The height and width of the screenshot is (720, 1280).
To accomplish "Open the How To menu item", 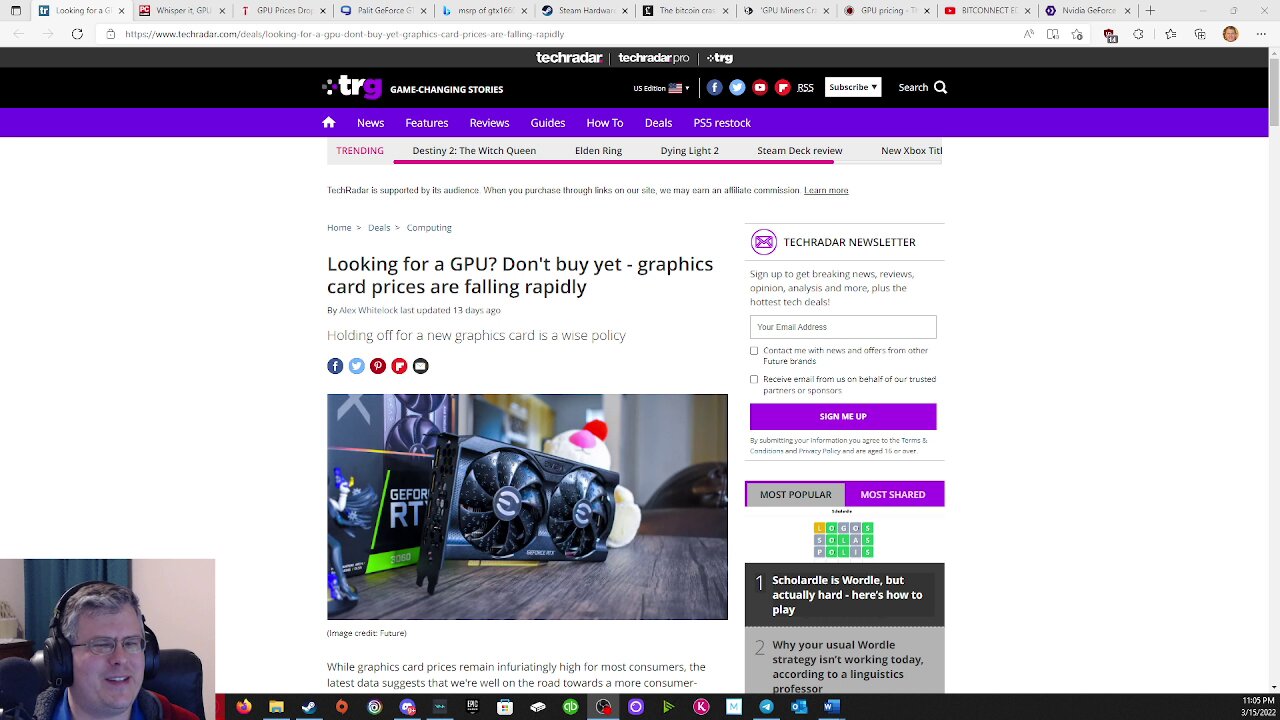I will (x=604, y=122).
